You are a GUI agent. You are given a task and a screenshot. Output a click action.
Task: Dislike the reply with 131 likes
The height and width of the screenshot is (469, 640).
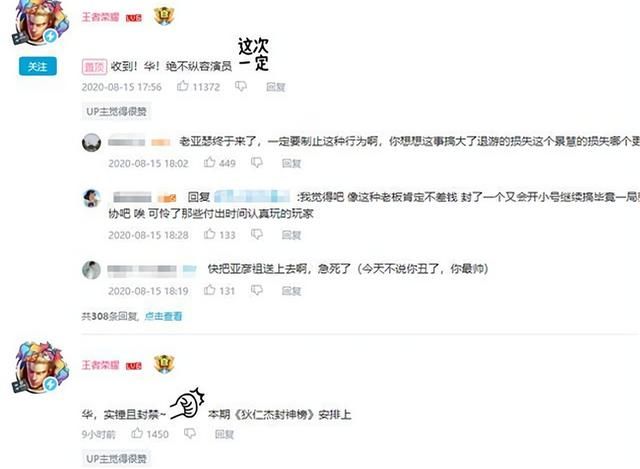point(257,290)
